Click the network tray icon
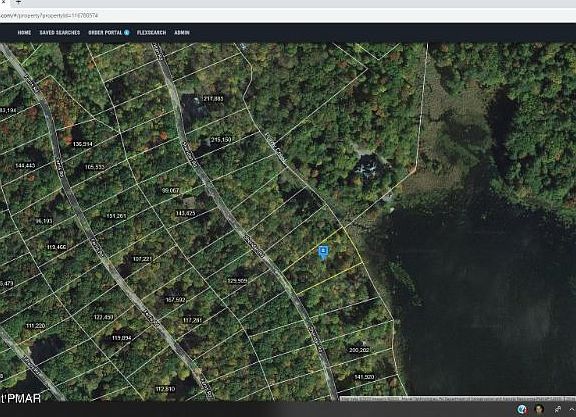576x417 pixels. click(x=557, y=409)
